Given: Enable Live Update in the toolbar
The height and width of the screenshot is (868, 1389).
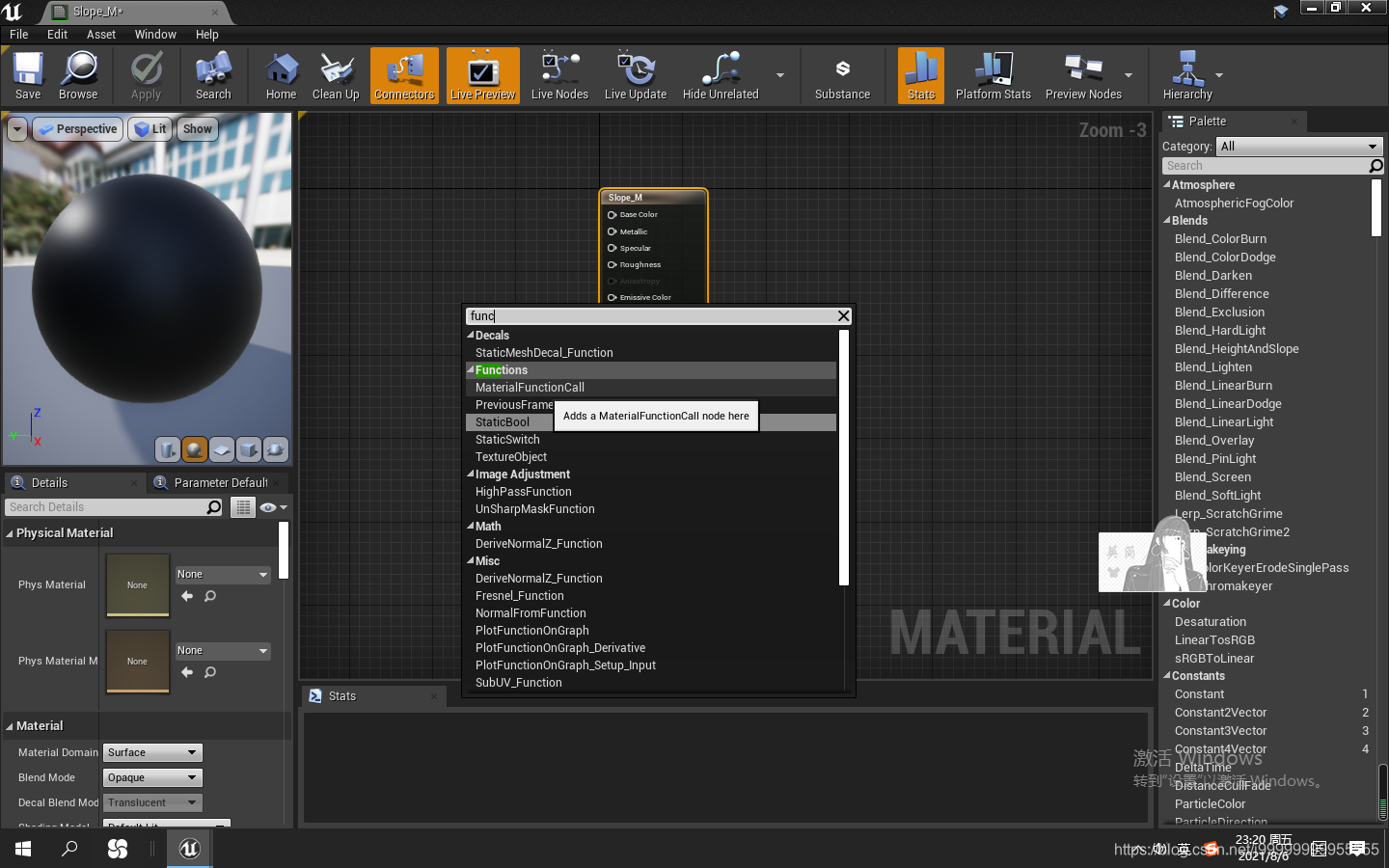Looking at the screenshot, I should (x=636, y=75).
